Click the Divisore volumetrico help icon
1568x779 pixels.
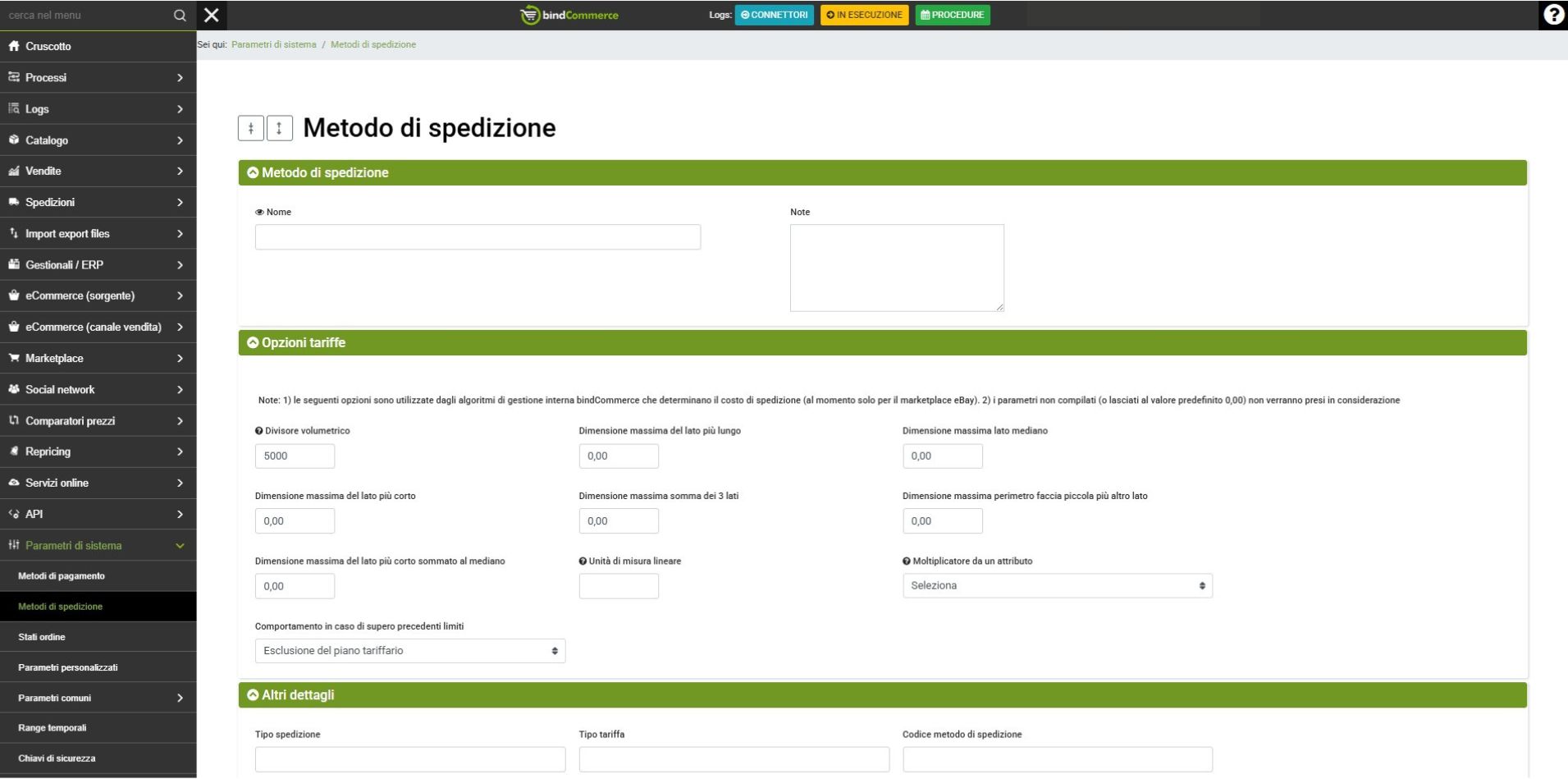[259, 431]
